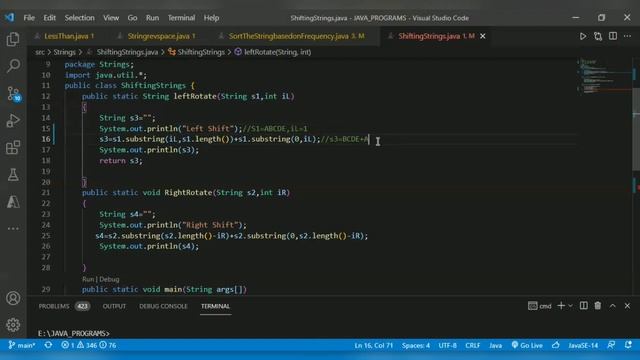Click the cloud status icon before JavaSE-14
Screen dimensions: 640x360
coord(556,345)
